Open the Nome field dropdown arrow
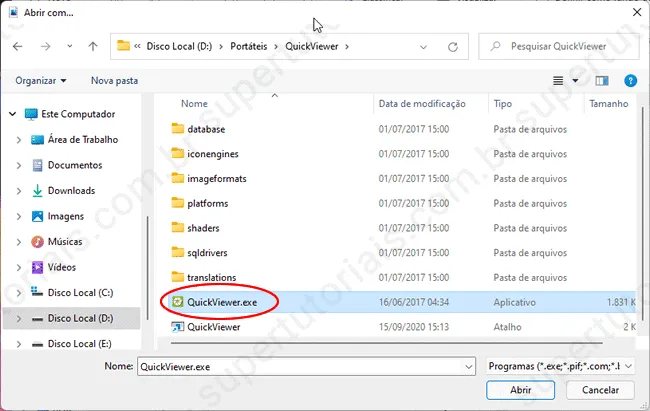Screen dimensions: 650x411 [469, 367]
